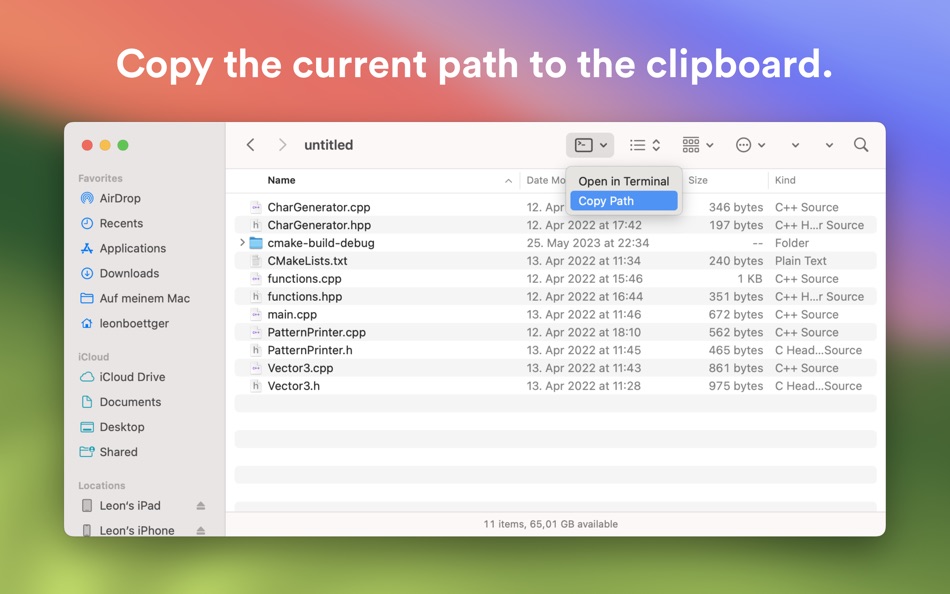This screenshot has height=594, width=950.
Task: Expand the group-by dropdown arrow
Action: (x=709, y=145)
